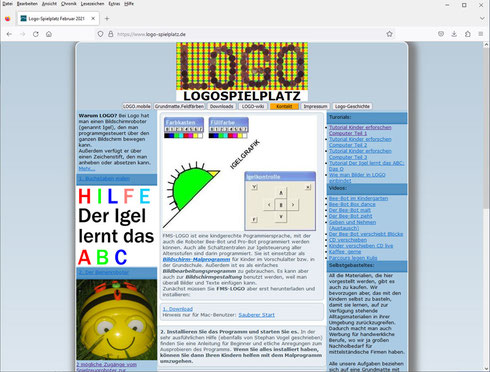This screenshot has width=490, height=372.
Task: Bookmark this page with the star icon
Action: click(389, 34)
